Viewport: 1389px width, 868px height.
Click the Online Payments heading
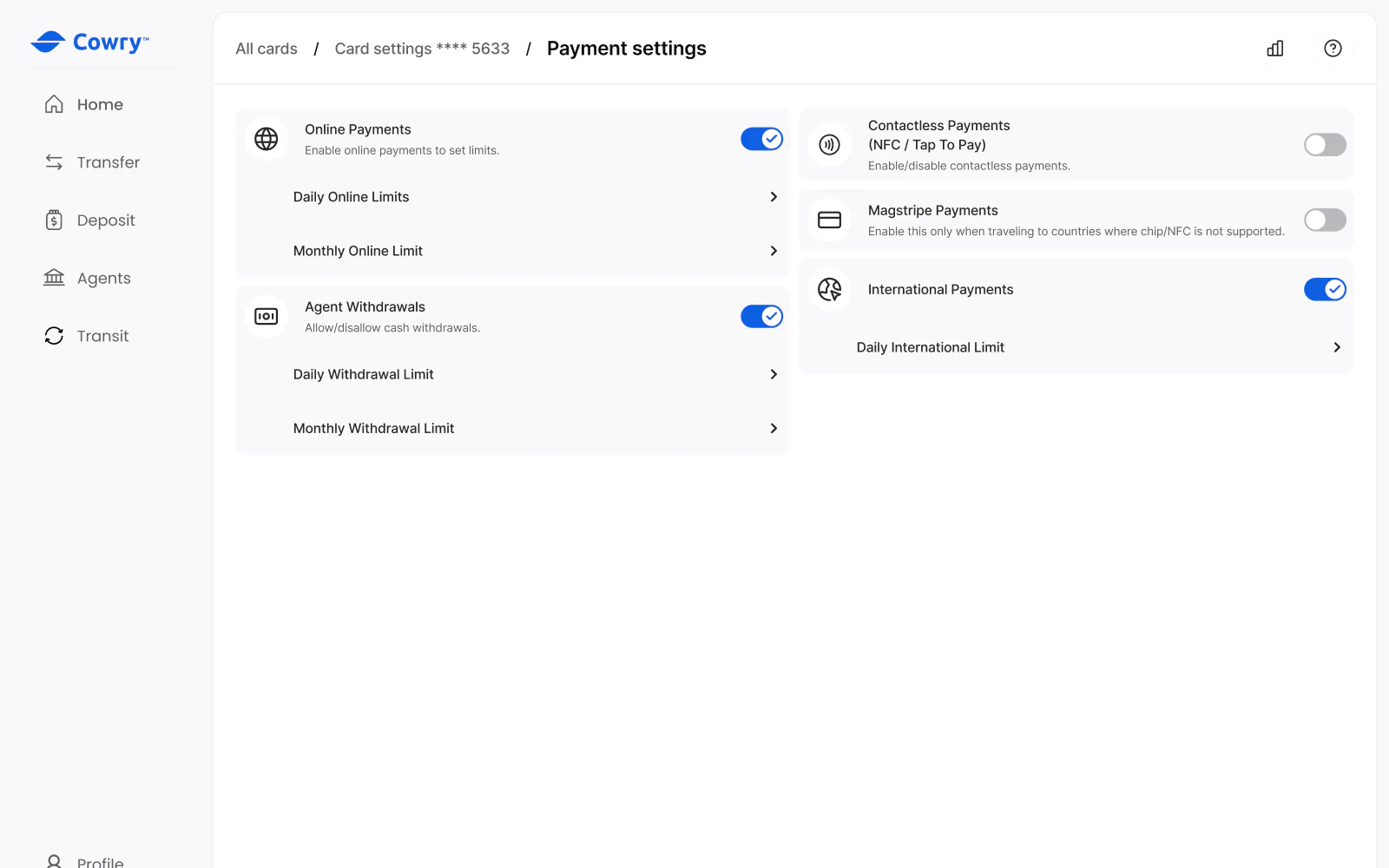coord(358,129)
